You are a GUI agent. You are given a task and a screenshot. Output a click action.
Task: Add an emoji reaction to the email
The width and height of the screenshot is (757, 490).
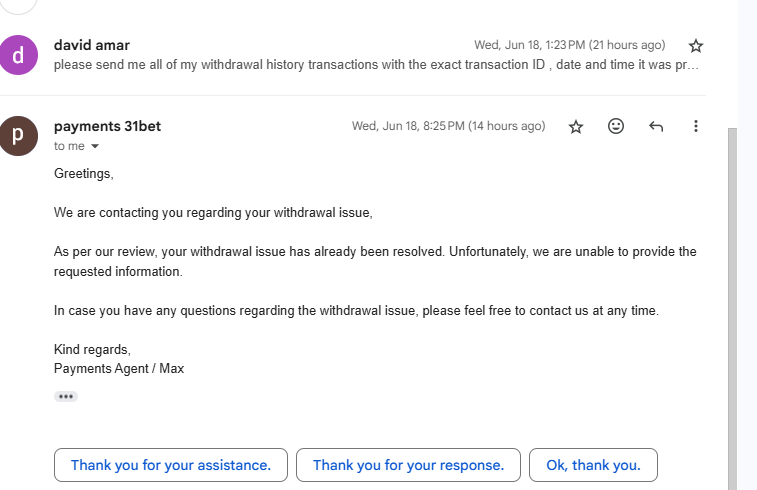(616, 127)
